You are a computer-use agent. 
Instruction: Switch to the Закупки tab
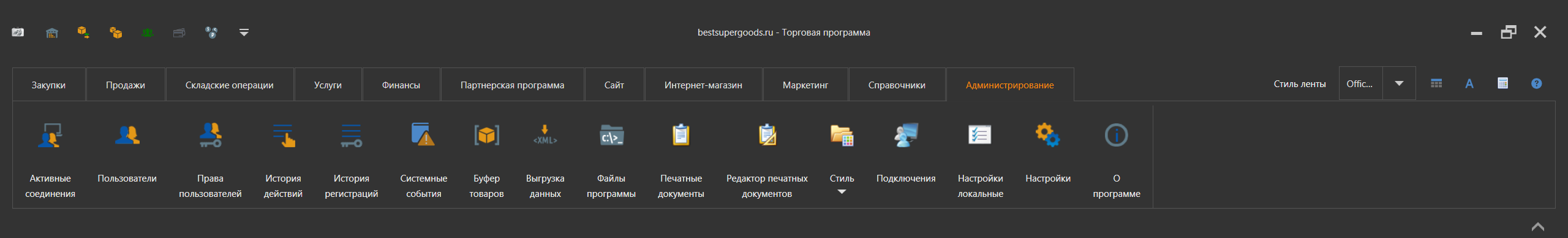(x=48, y=85)
